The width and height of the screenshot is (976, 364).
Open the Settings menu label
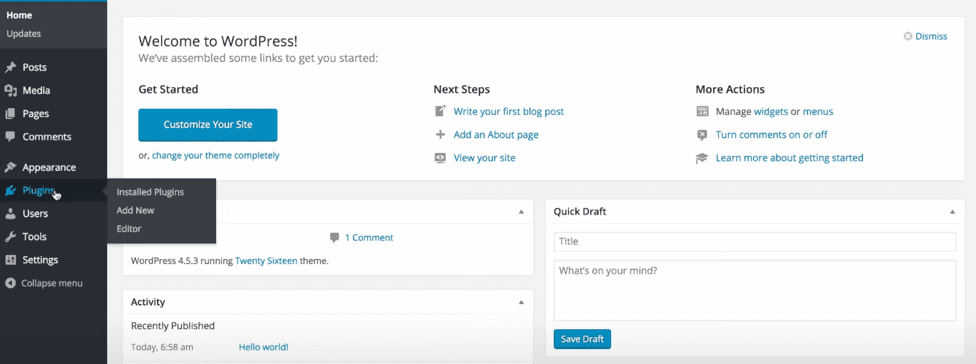pos(40,259)
